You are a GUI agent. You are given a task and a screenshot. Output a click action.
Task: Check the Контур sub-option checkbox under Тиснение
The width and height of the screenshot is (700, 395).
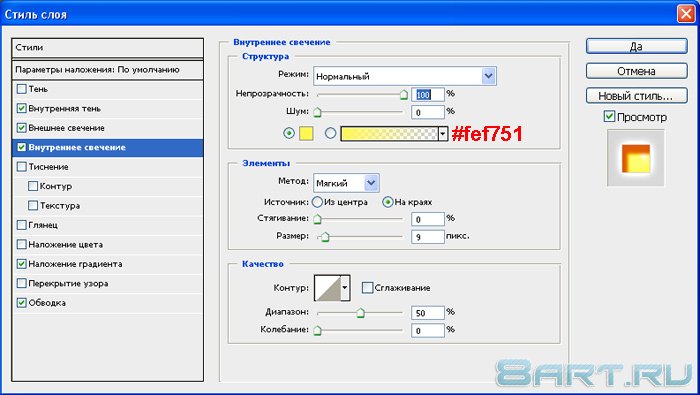coord(33,186)
